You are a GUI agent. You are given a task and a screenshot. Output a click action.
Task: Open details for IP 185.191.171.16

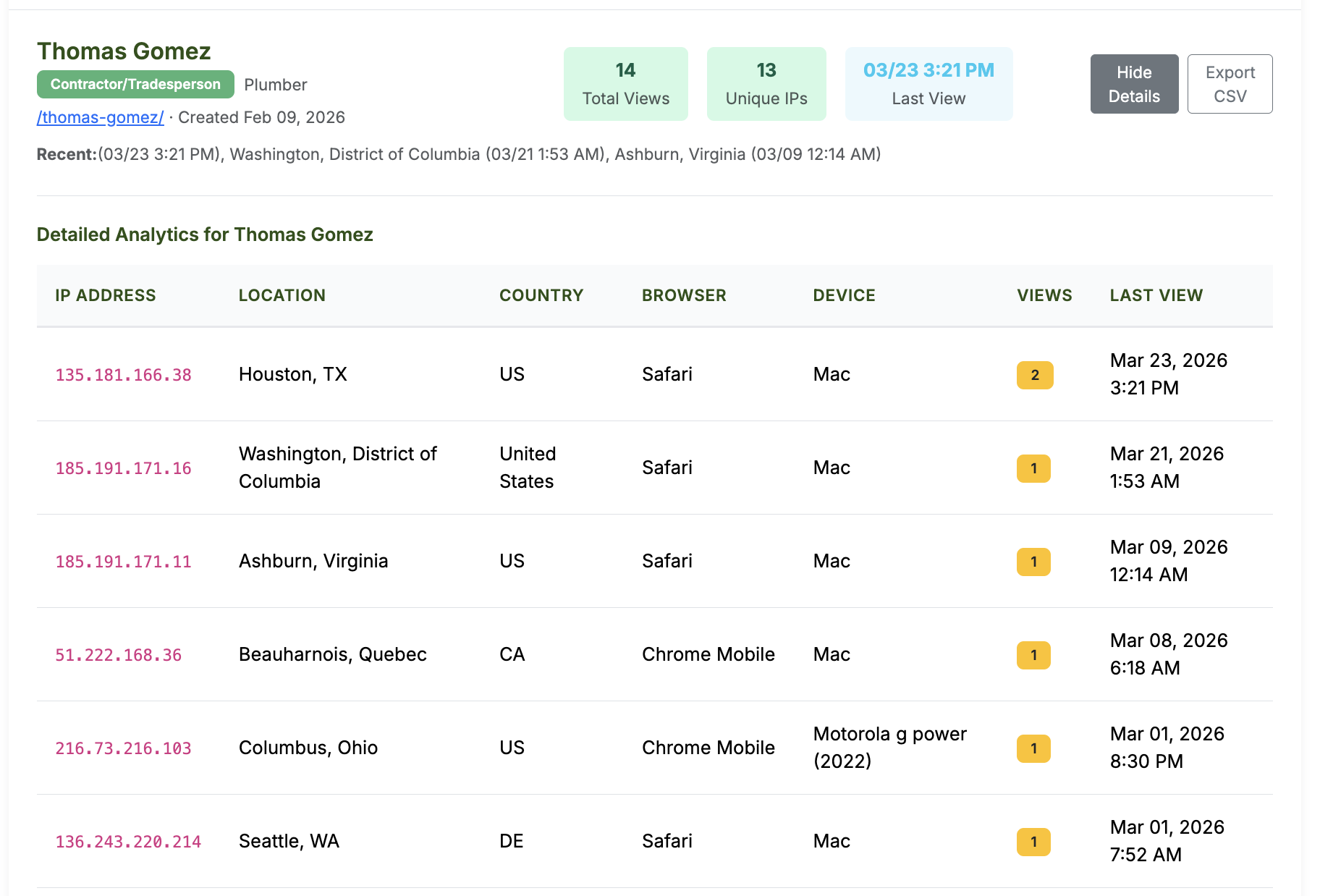click(123, 468)
